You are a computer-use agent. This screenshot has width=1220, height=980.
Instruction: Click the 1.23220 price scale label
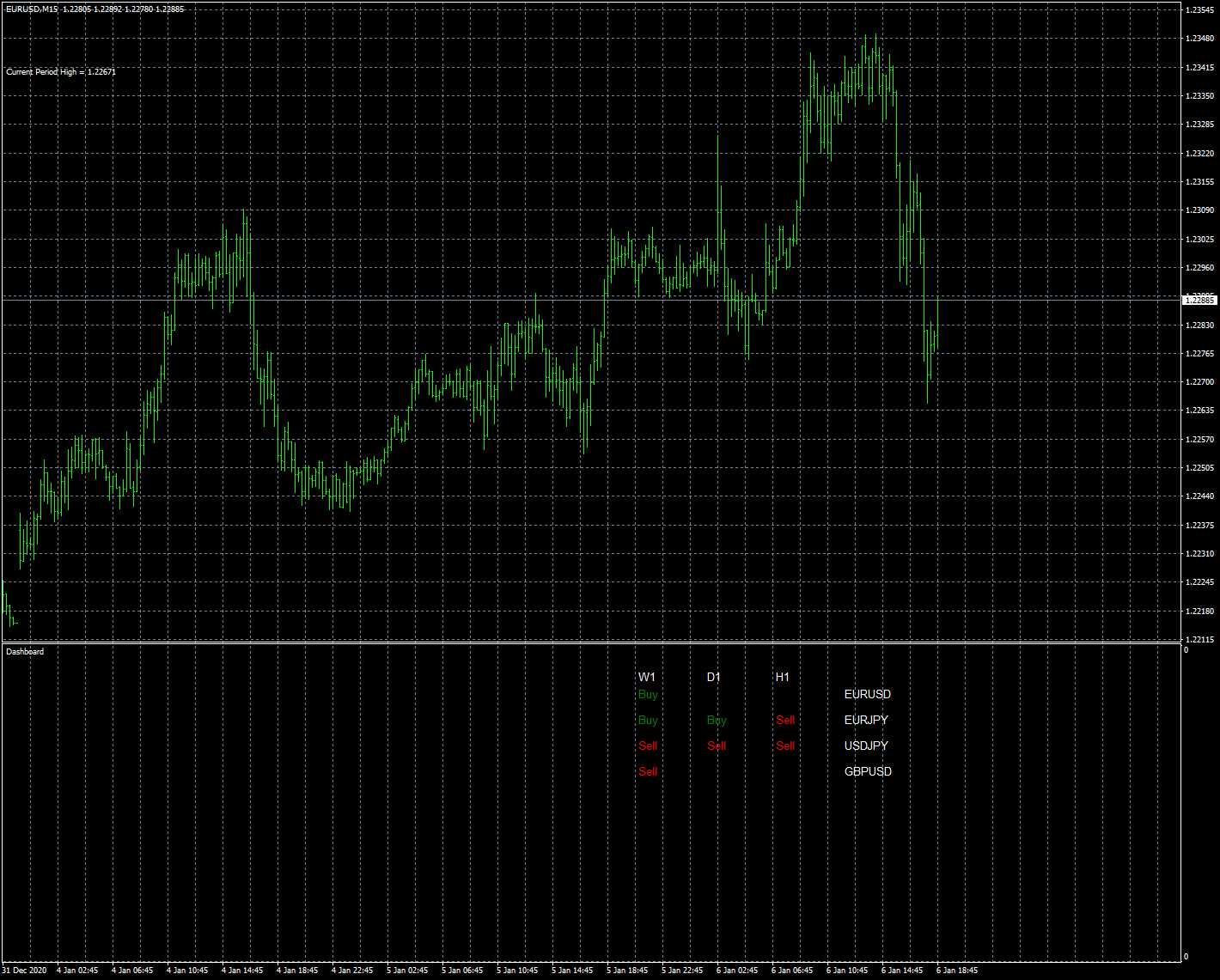pyautogui.click(x=1200, y=153)
